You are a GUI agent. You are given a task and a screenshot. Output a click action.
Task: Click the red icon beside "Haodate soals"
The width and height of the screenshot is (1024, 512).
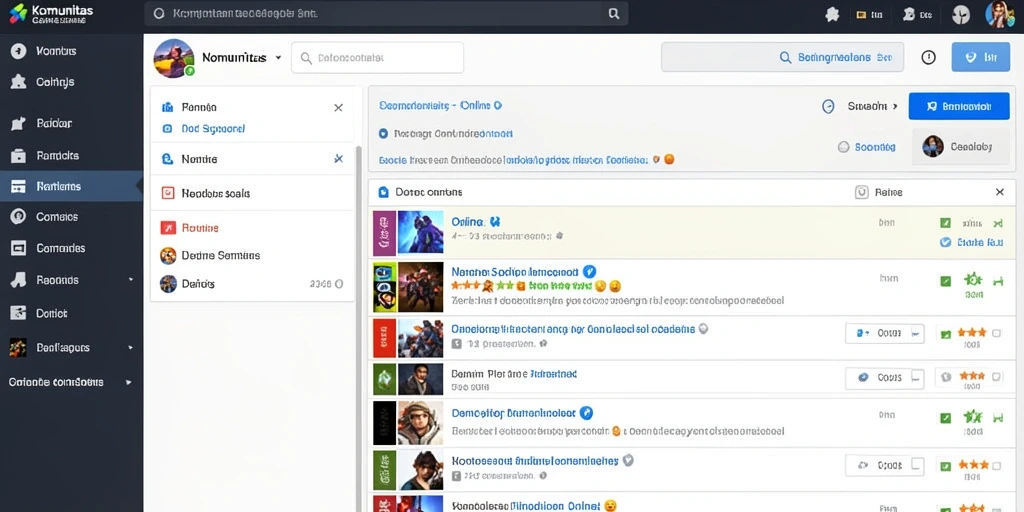168,193
